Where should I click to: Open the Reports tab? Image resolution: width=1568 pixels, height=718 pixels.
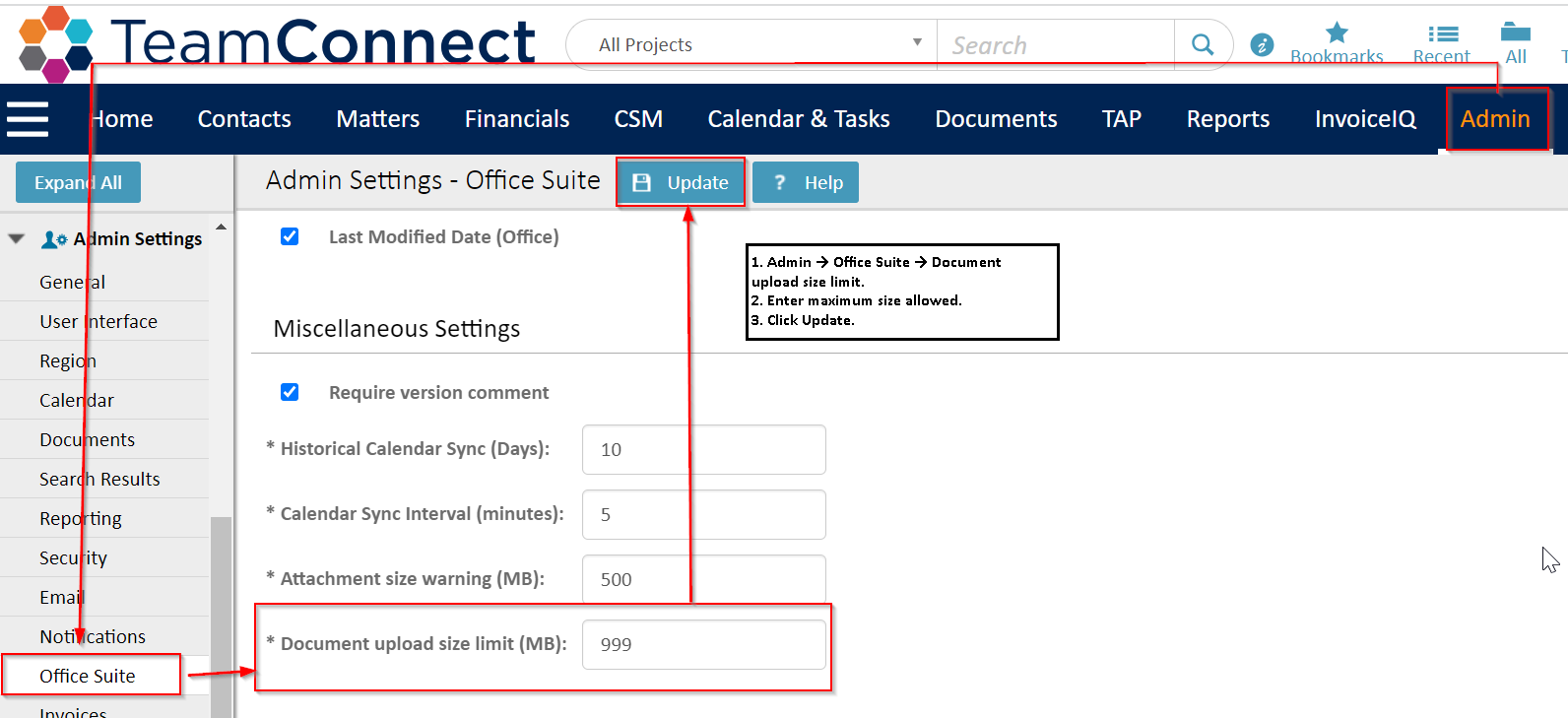[x=1228, y=119]
